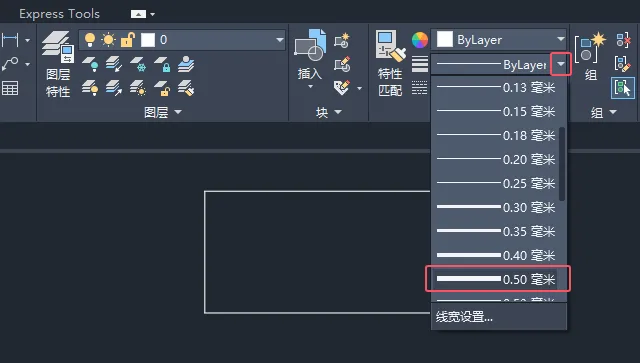Choose 0.15 毫米 lineweight
640x363 pixels.
point(496,111)
